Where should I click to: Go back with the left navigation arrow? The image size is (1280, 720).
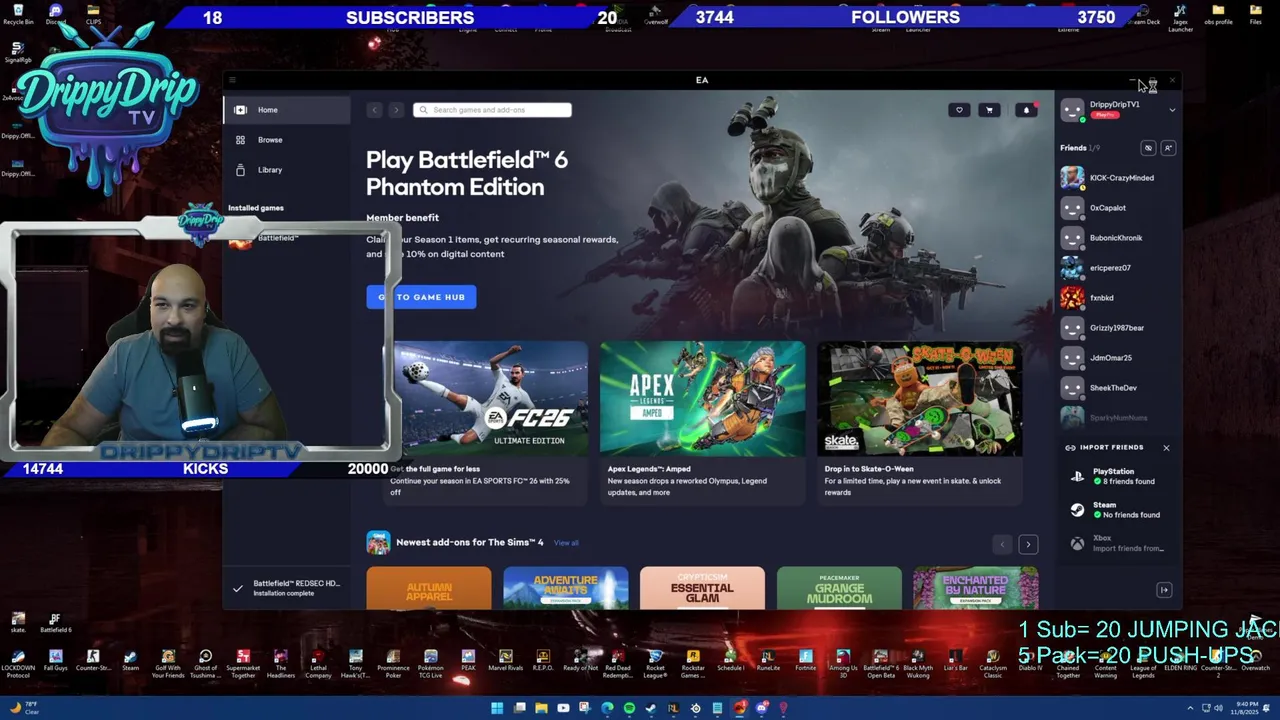click(x=375, y=110)
